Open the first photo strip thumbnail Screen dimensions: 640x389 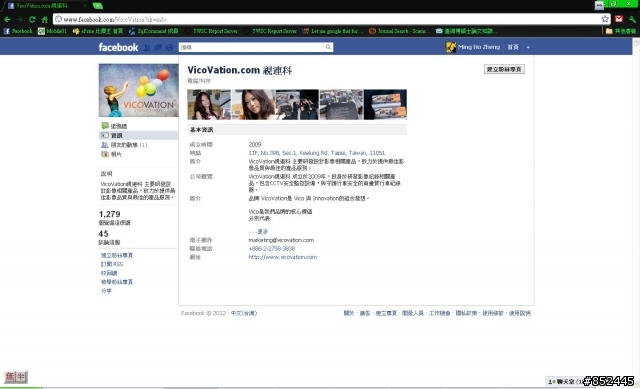tap(209, 104)
